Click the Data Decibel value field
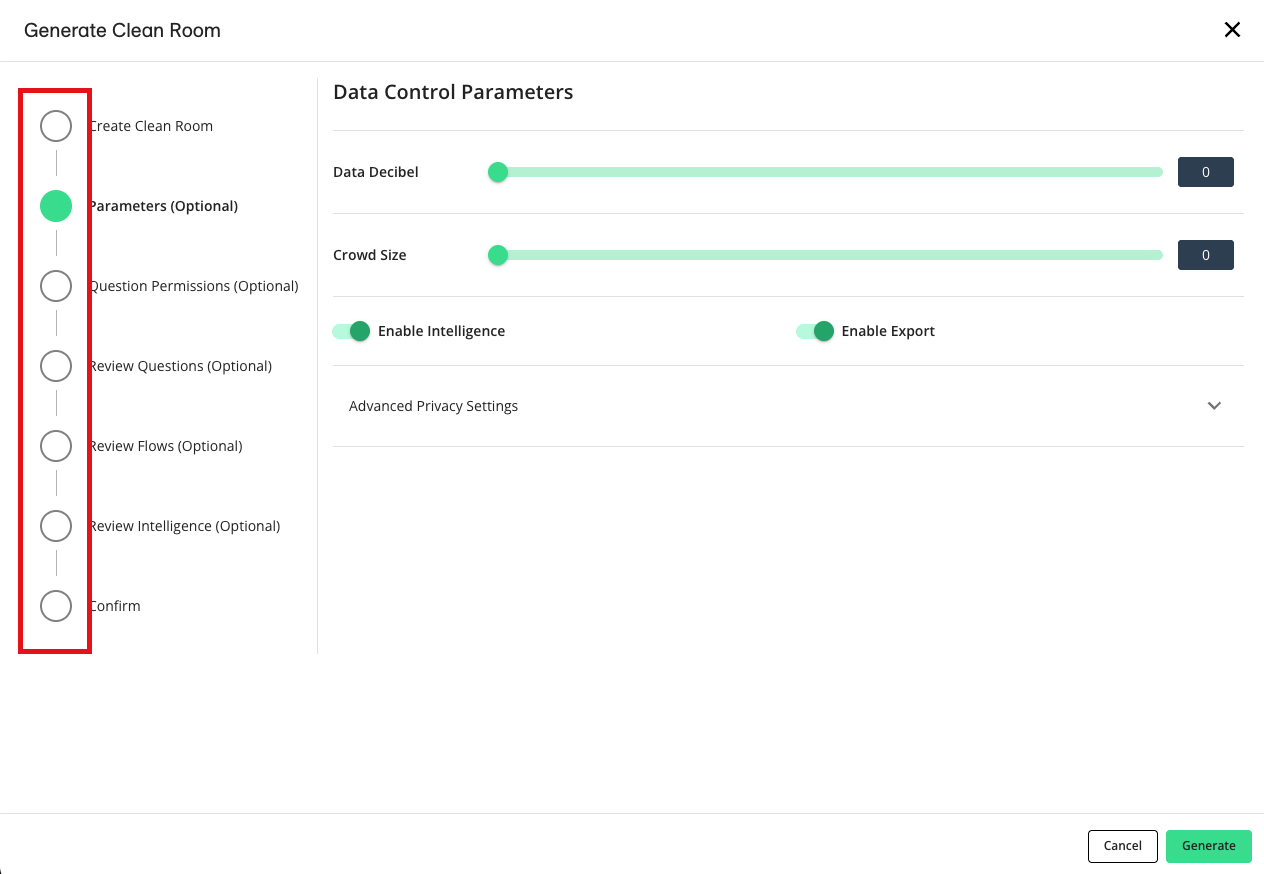This screenshot has width=1264, height=874. coord(1205,172)
